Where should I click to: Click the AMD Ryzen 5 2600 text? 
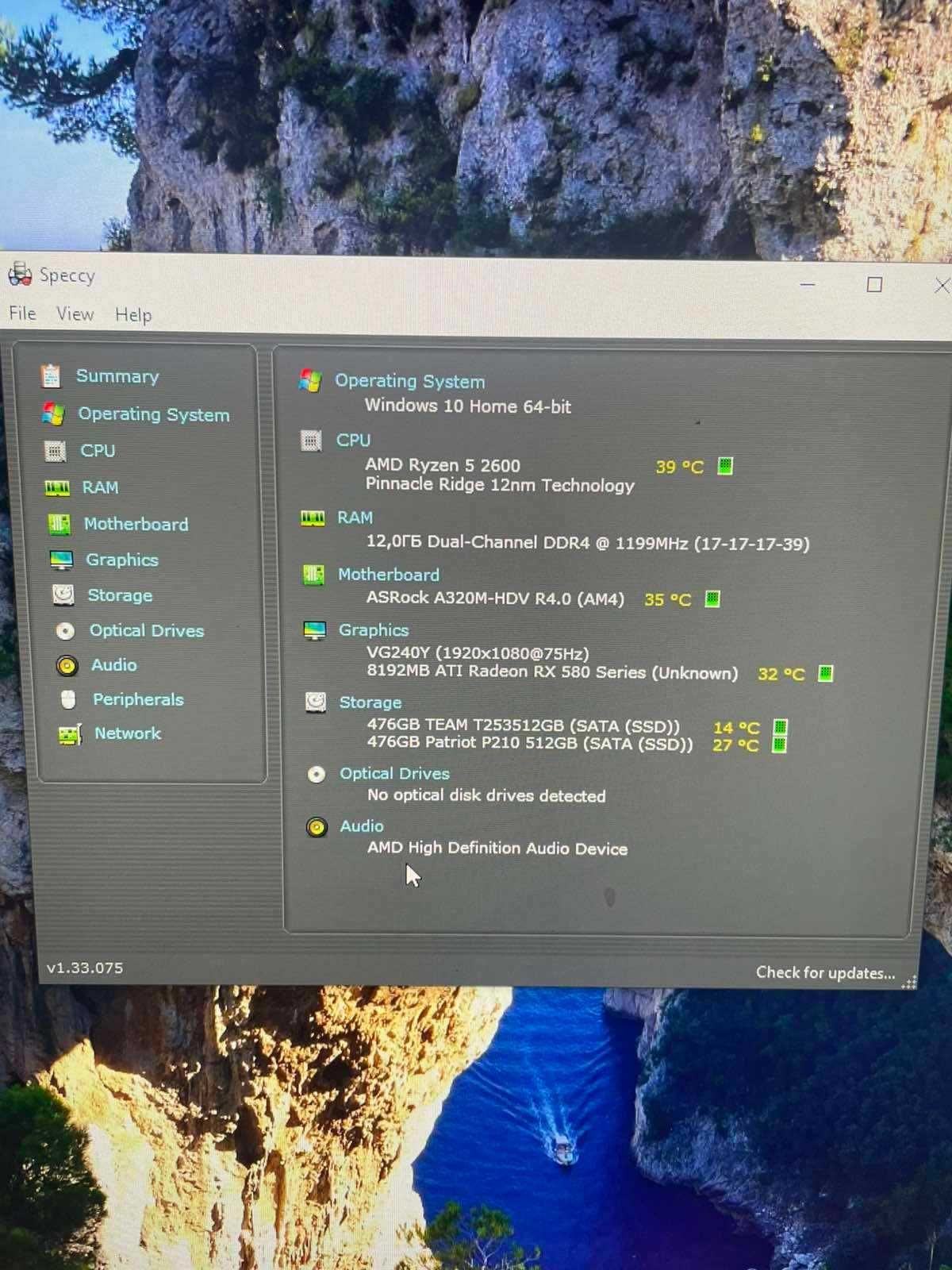tap(443, 465)
